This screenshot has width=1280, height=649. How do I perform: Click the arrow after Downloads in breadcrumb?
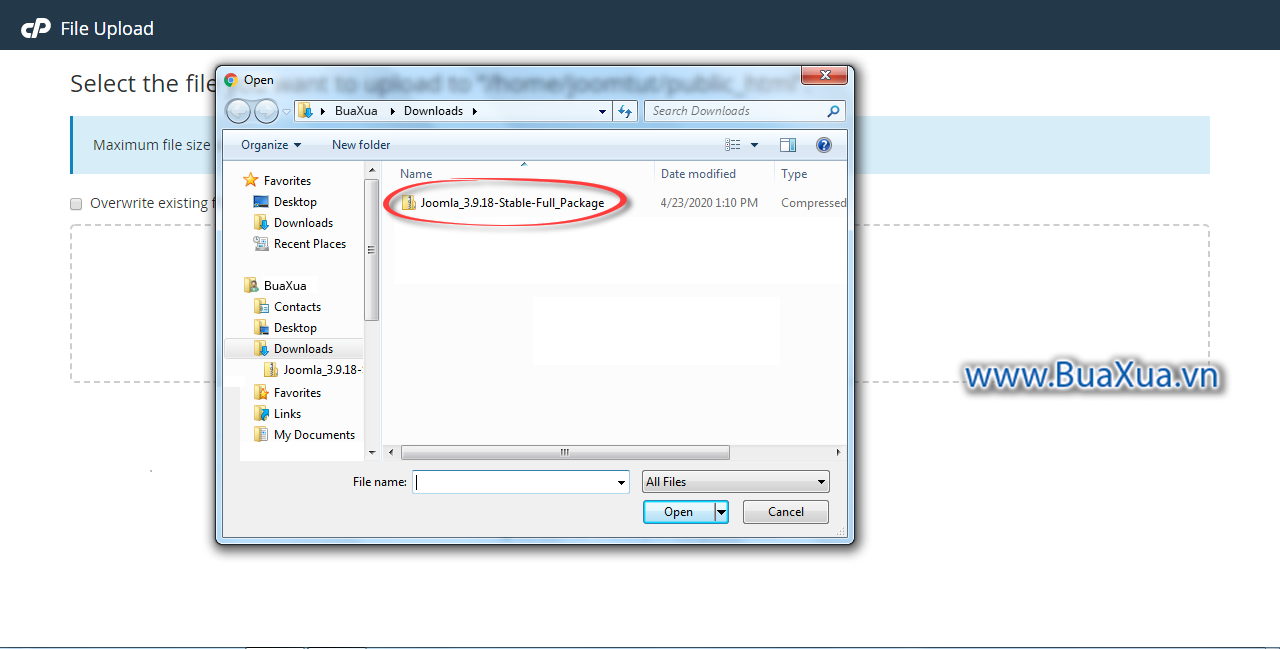[x=474, y=111]
